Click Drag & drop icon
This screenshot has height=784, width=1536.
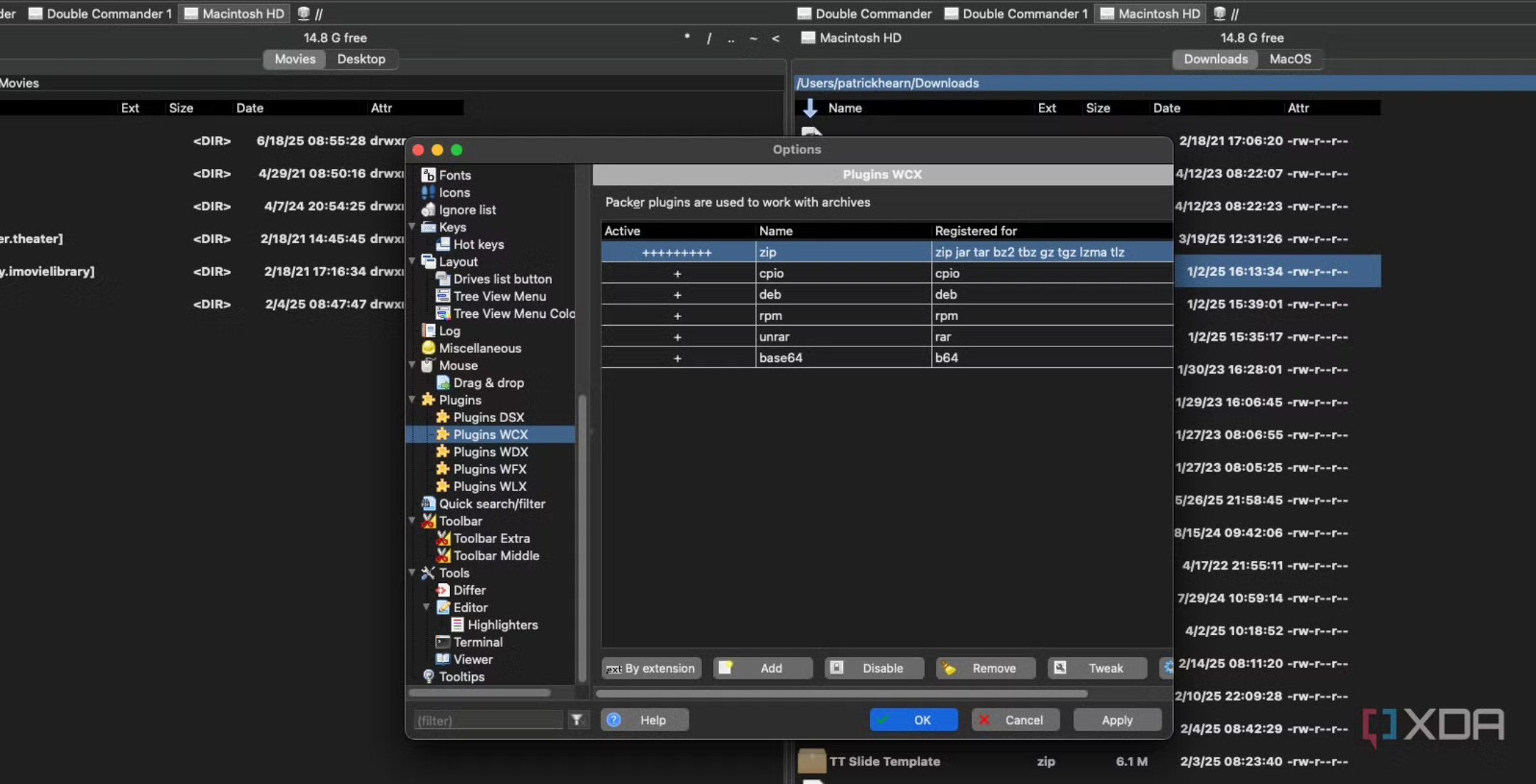click(x=443, y=383)
